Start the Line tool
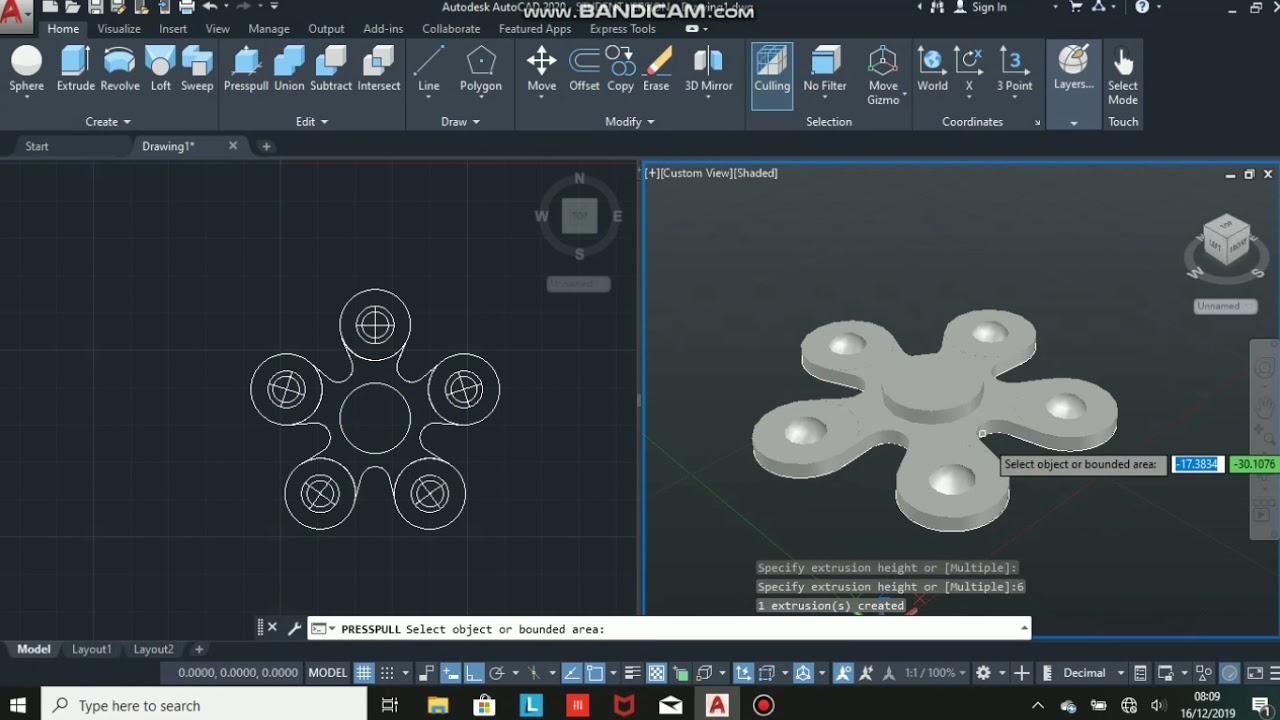Image resolution: width=1280 pixels, height=720 pixels. (x=429, y=70)
